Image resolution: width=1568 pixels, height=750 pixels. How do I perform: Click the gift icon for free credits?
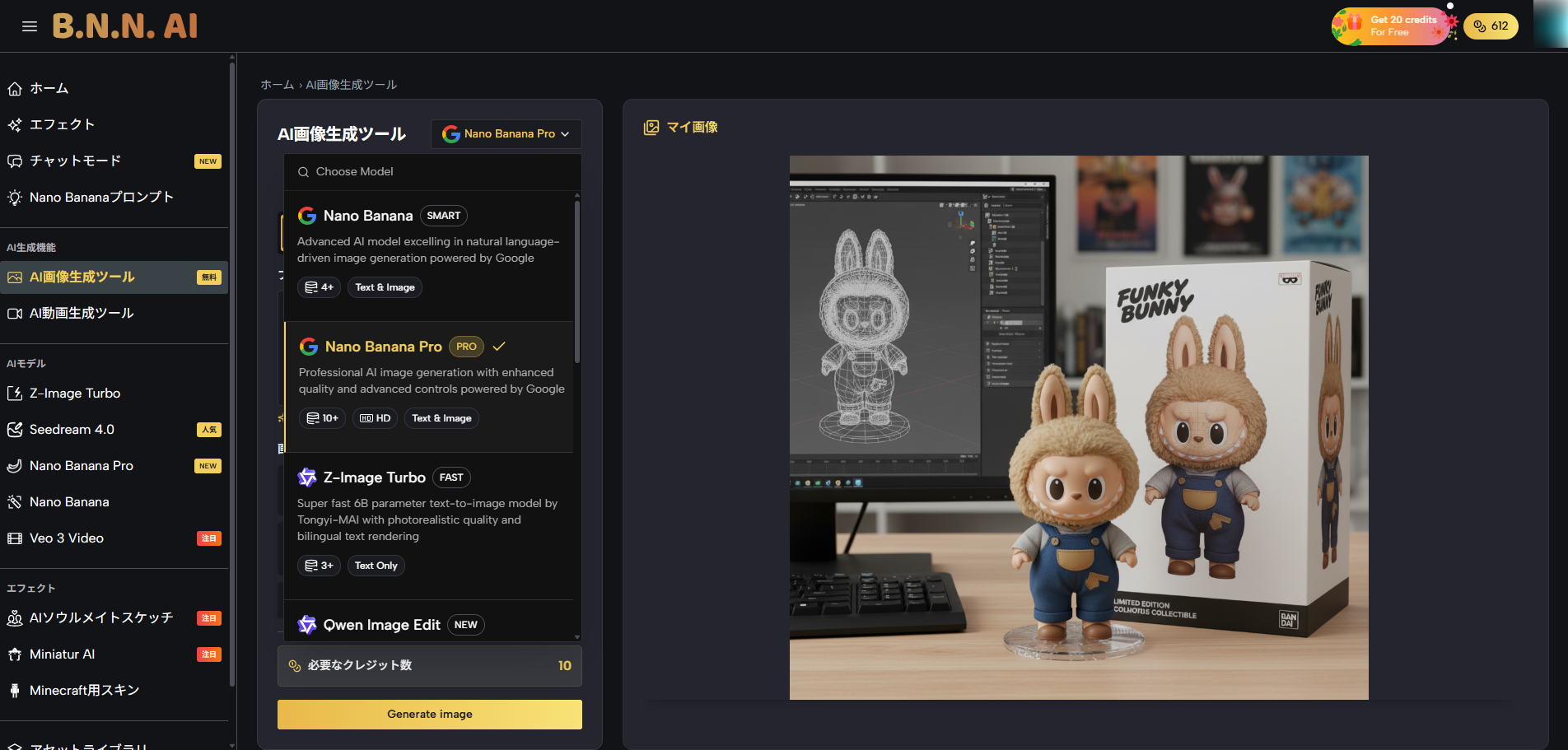1353,25
